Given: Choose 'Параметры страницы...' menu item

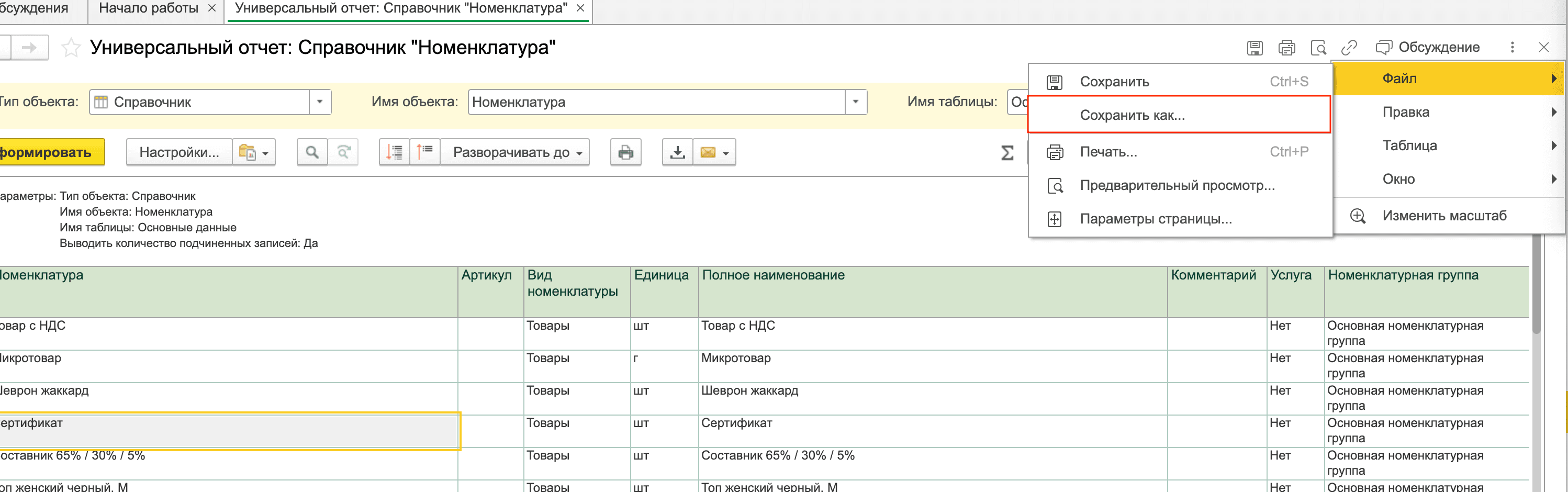Looking at the screenshot, I should (1155, 219).
